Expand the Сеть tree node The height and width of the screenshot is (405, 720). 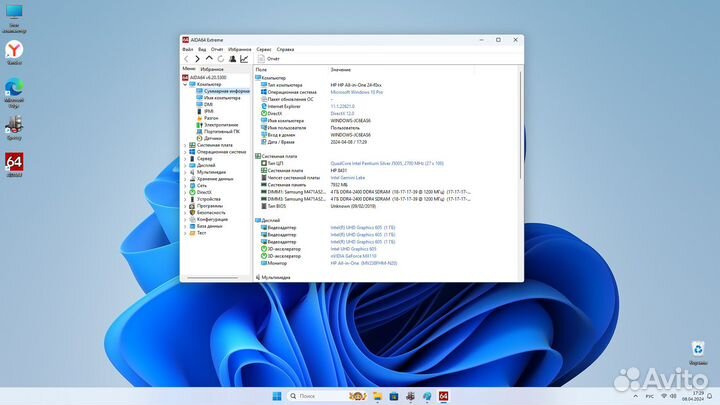pos(185,186)
